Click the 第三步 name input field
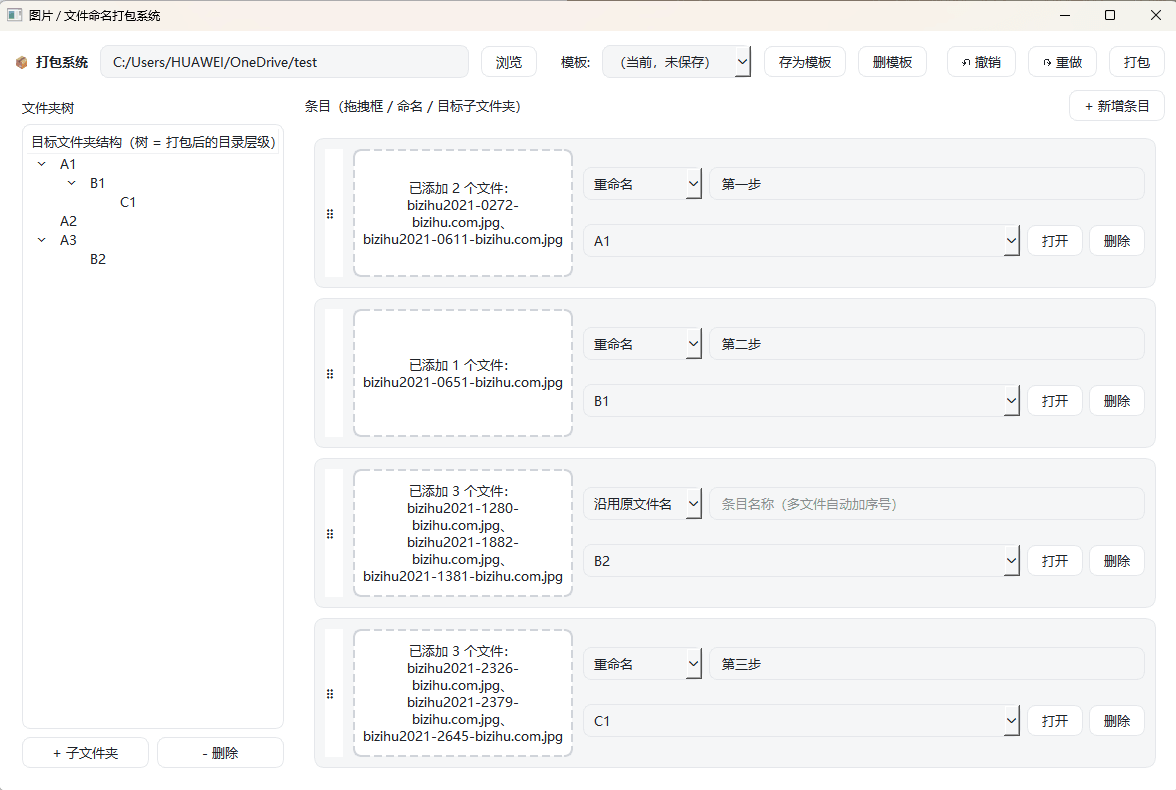 [927, 664]
